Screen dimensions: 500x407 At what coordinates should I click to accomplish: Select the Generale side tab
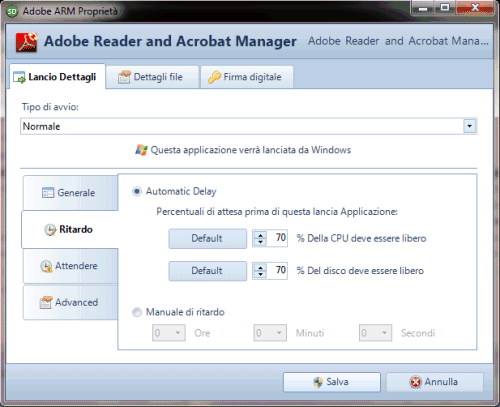point(70,193)
